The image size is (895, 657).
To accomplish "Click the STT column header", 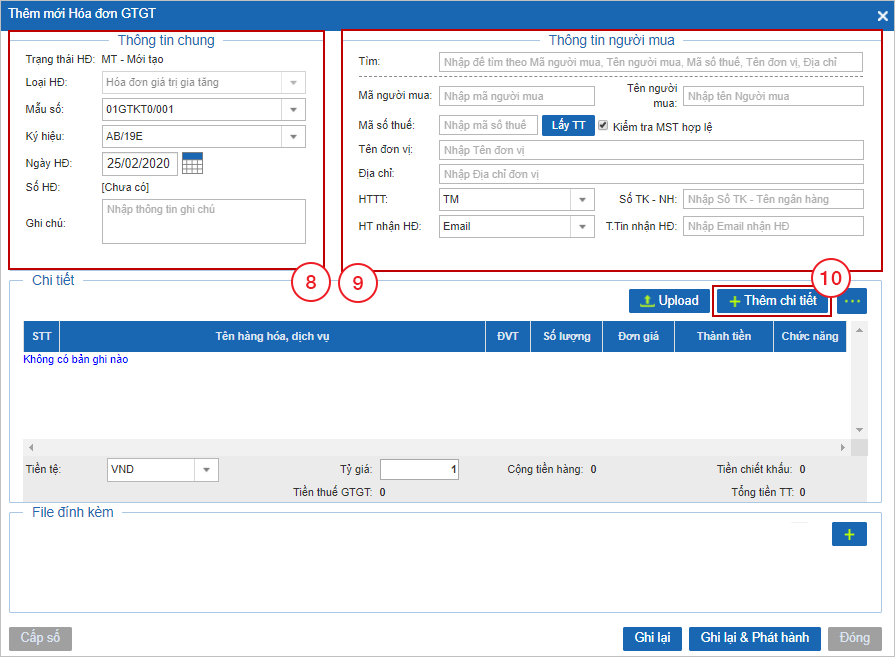I will click(42, 336).
